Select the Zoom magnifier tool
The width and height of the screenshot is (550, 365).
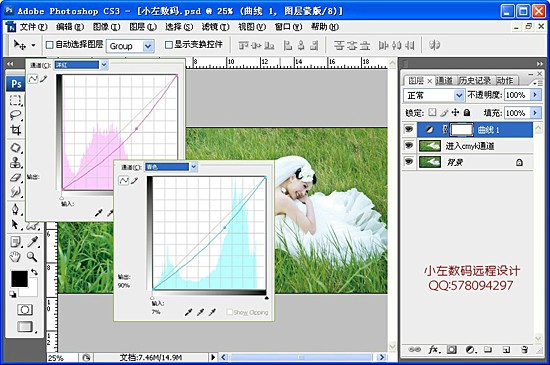tap(32, 257)
